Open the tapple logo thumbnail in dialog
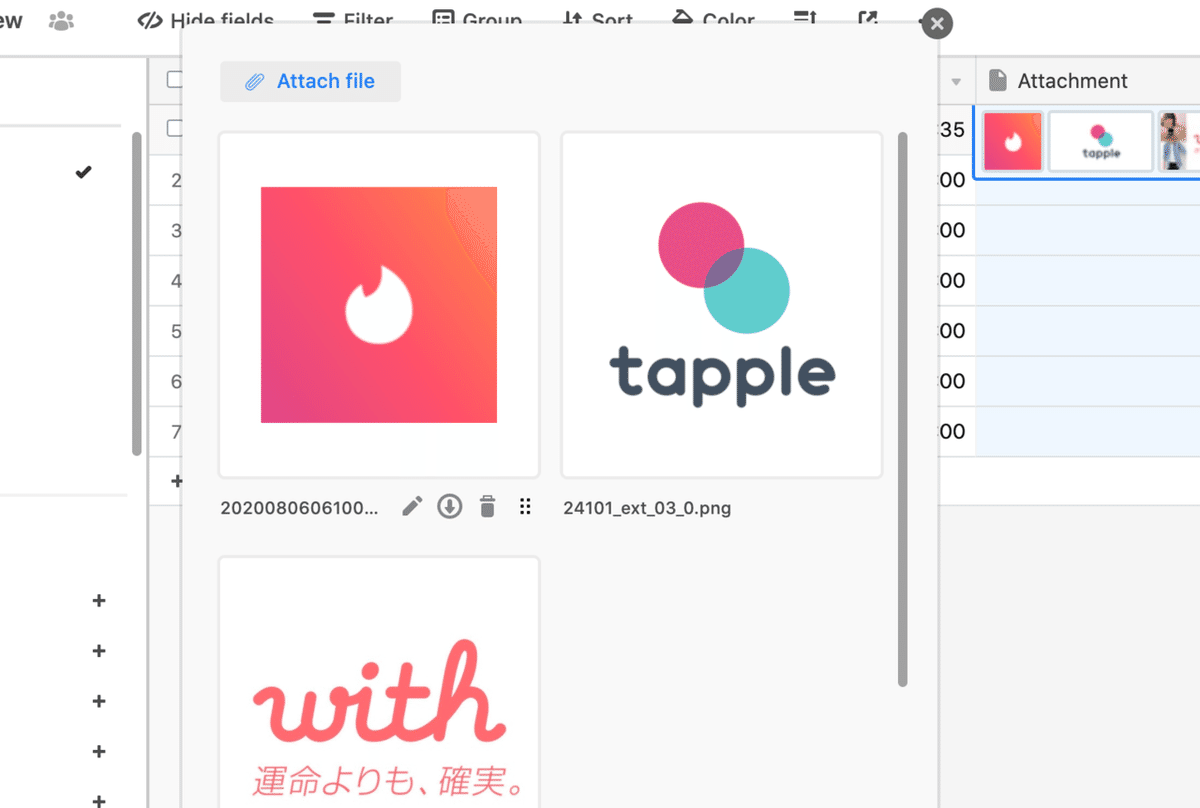 click(722, 305)
